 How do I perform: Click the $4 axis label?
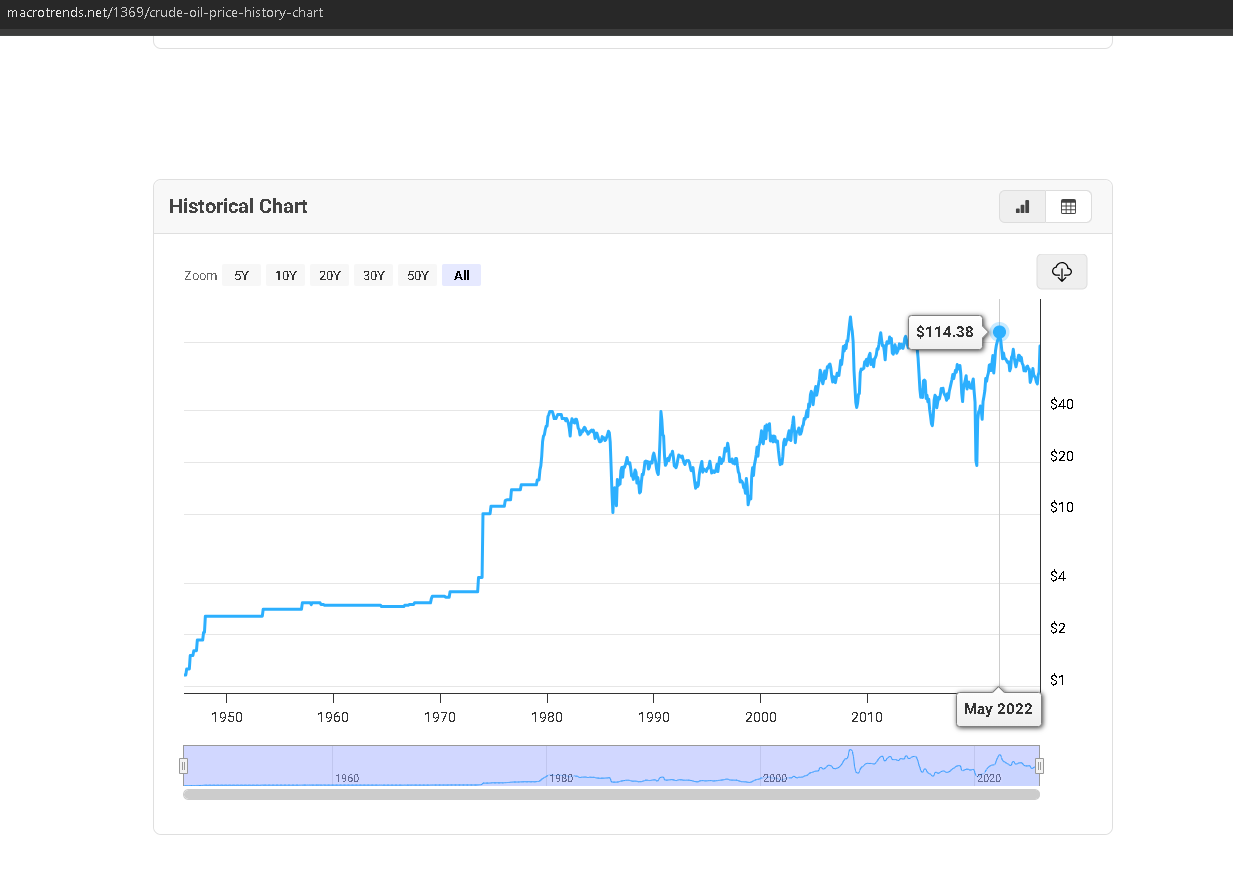click(x=1059, y=576)
